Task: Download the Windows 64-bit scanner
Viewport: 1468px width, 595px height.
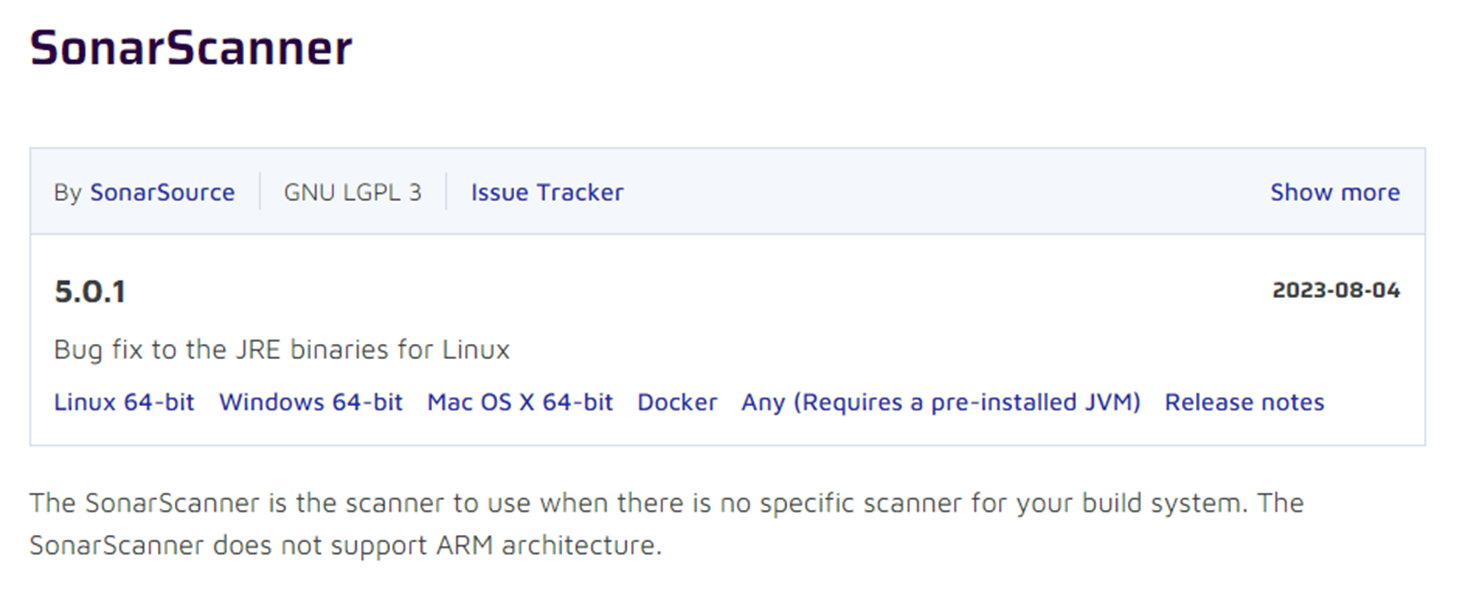Action: tap(311, 402)
